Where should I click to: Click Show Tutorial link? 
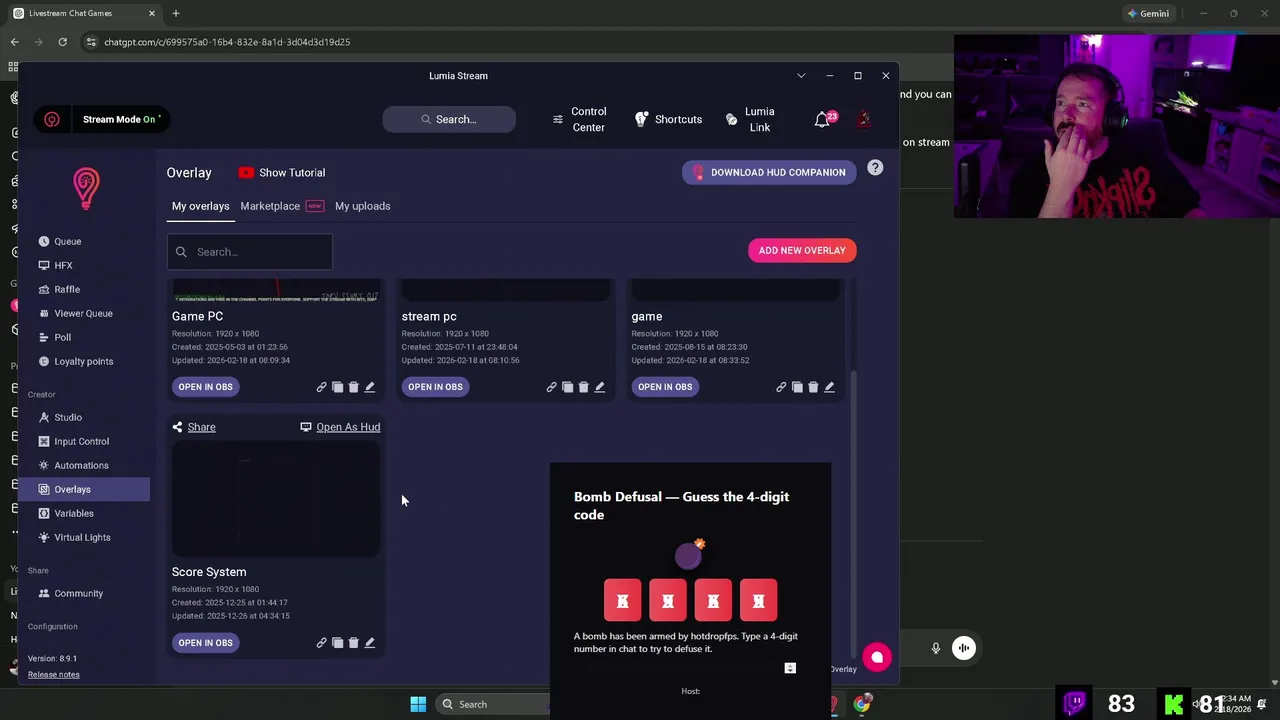tap(282, 173)
